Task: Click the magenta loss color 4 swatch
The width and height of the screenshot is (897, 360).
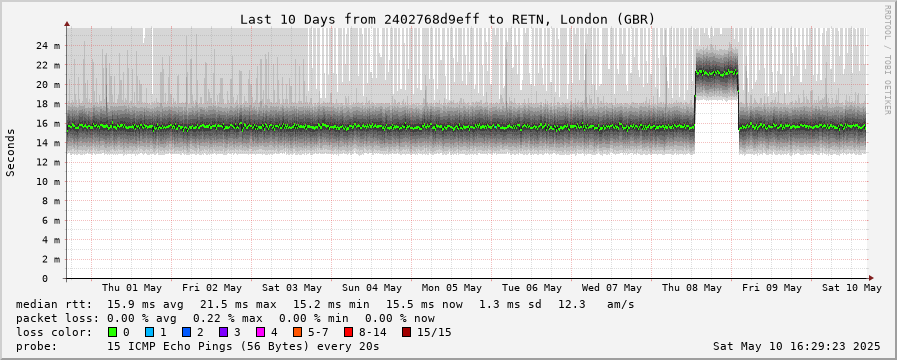Action: coord(259,332)
